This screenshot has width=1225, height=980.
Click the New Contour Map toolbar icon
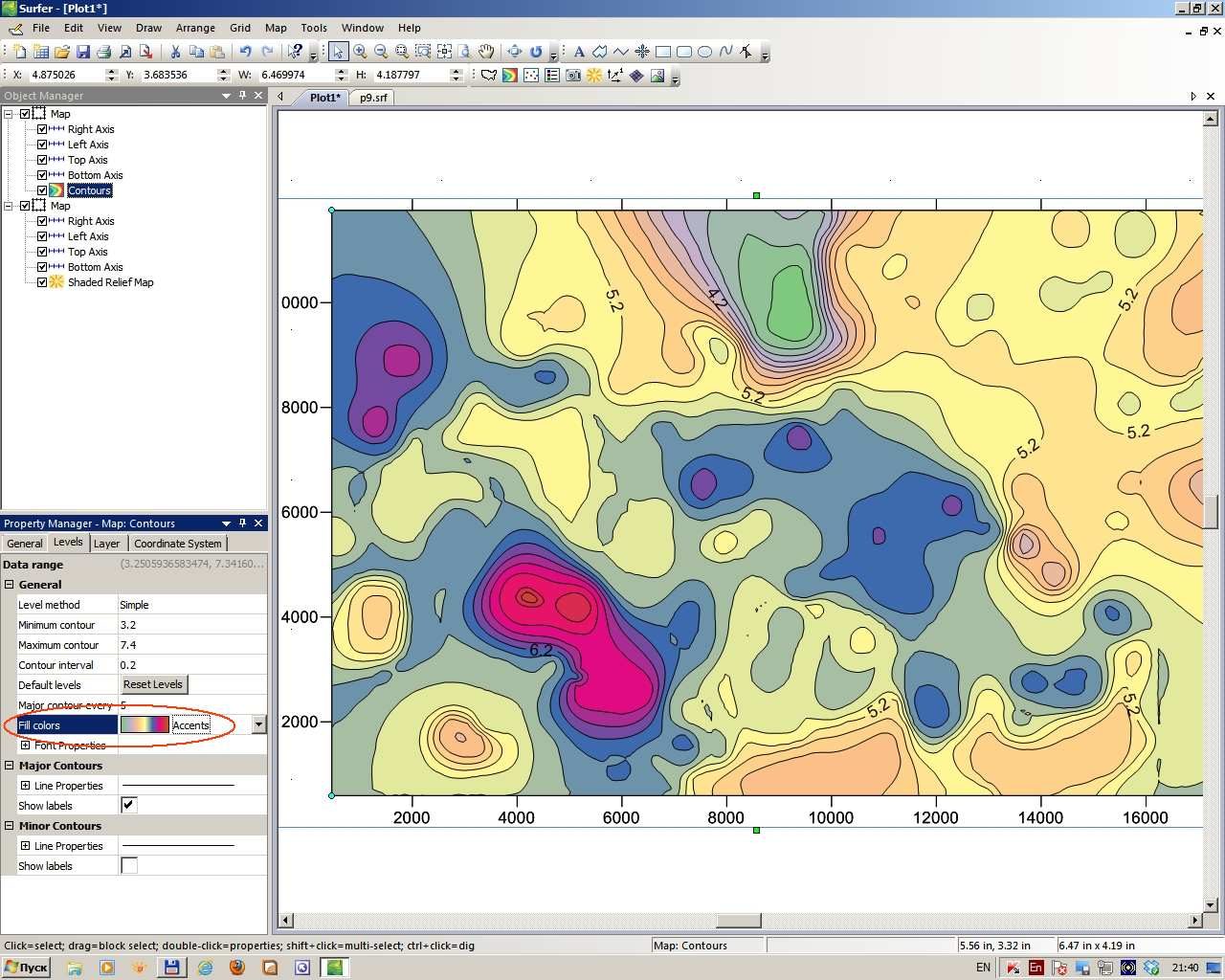pos(510,75)
